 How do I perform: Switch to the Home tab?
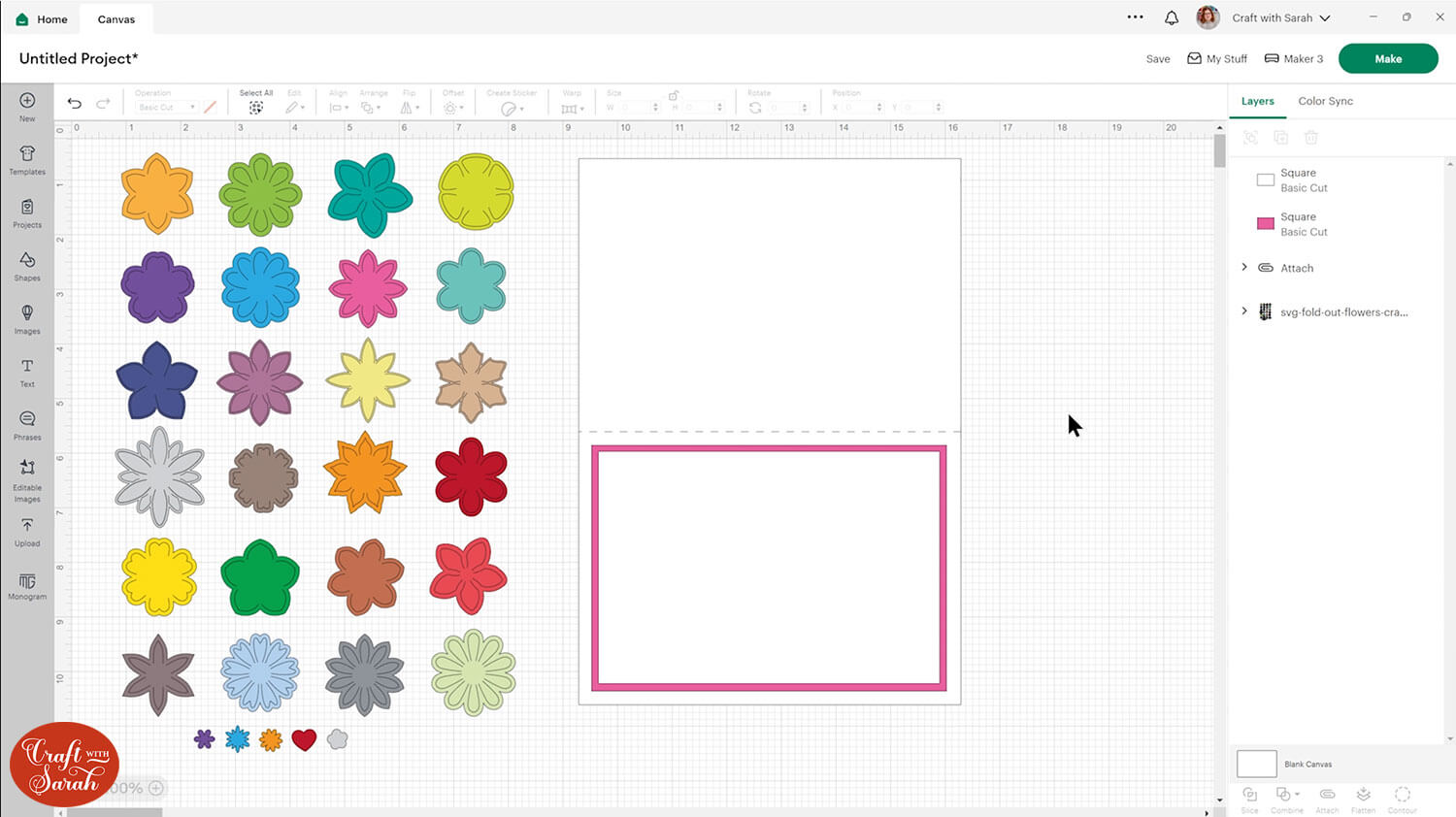pos(43,19)
